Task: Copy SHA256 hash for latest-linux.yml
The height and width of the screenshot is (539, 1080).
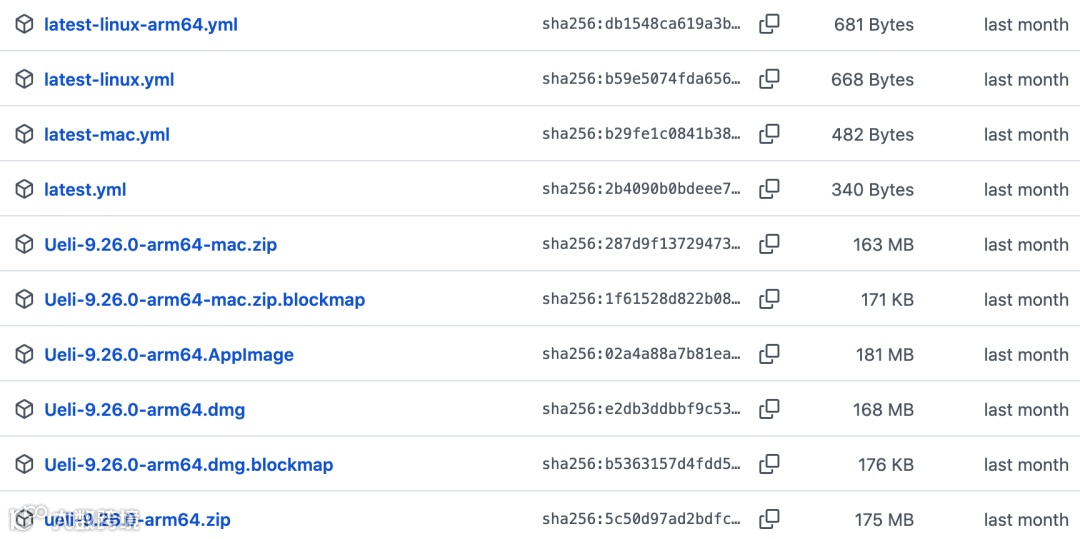Action: [x=769, y=80]
